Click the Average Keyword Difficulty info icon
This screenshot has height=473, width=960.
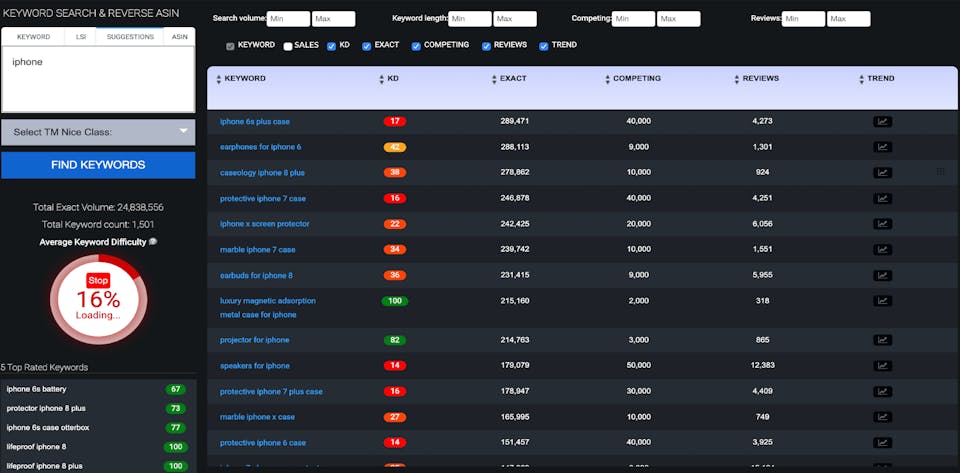[152, 242]
